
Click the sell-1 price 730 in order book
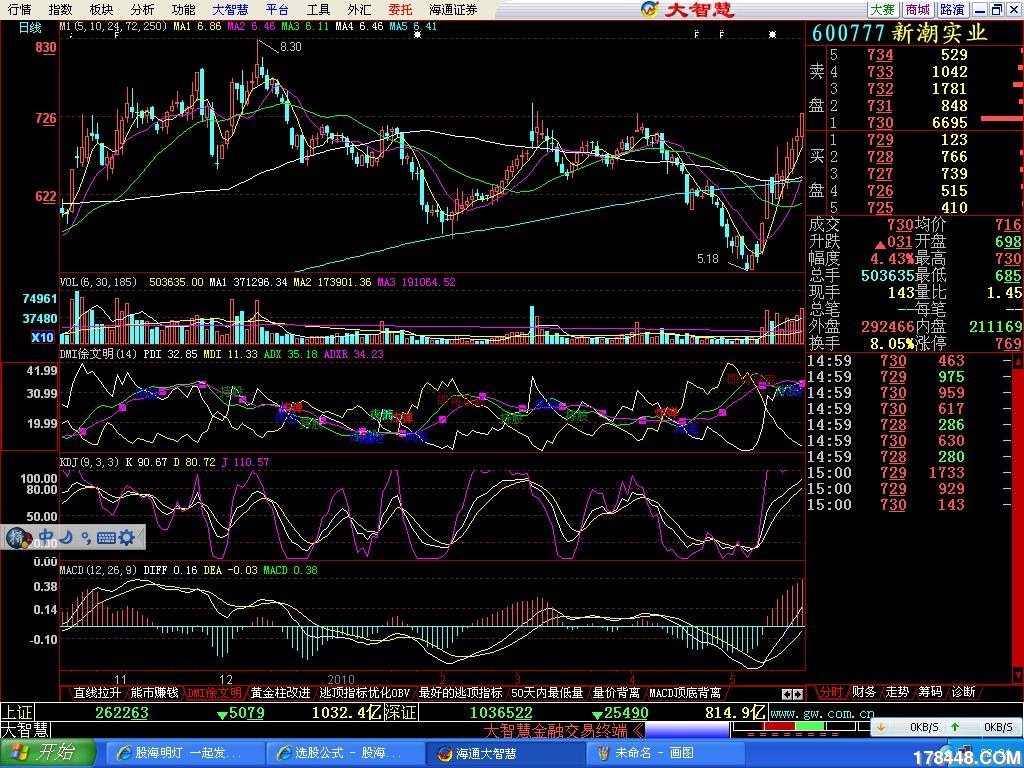[880, 123]
